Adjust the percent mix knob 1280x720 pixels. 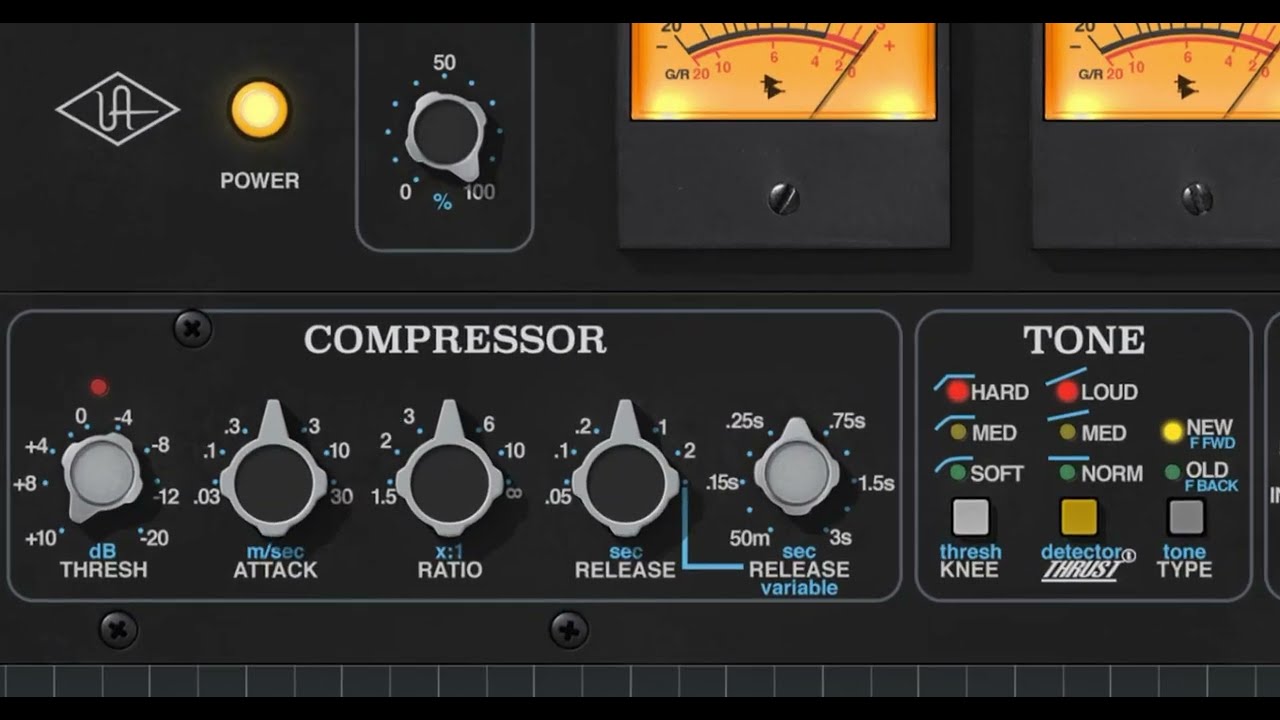tap(447, 133)
